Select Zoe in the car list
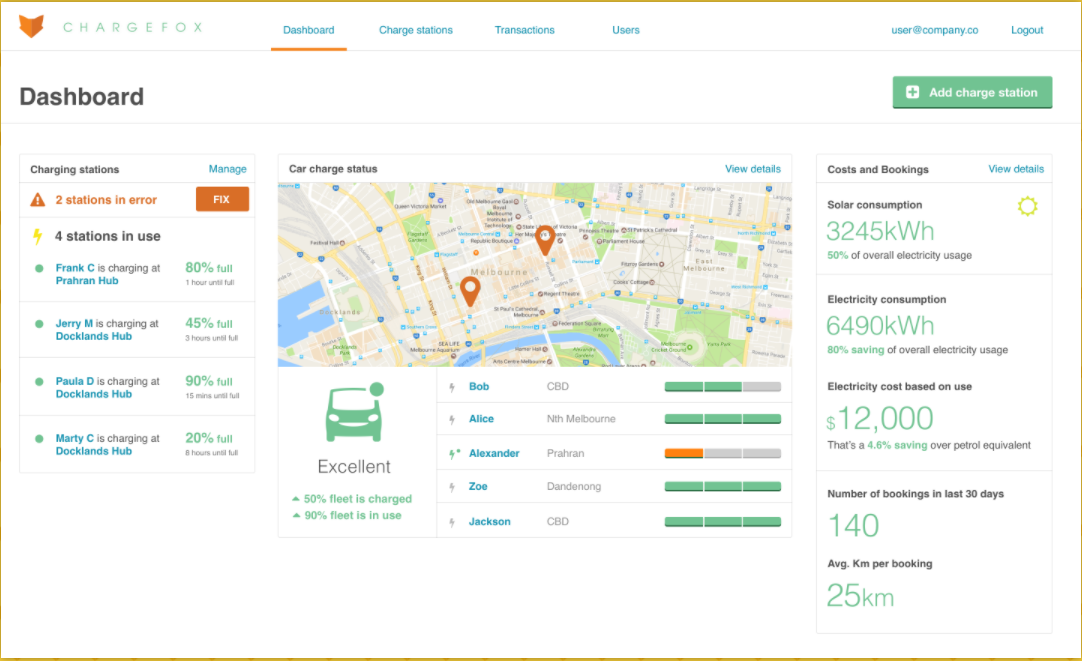 478,486
